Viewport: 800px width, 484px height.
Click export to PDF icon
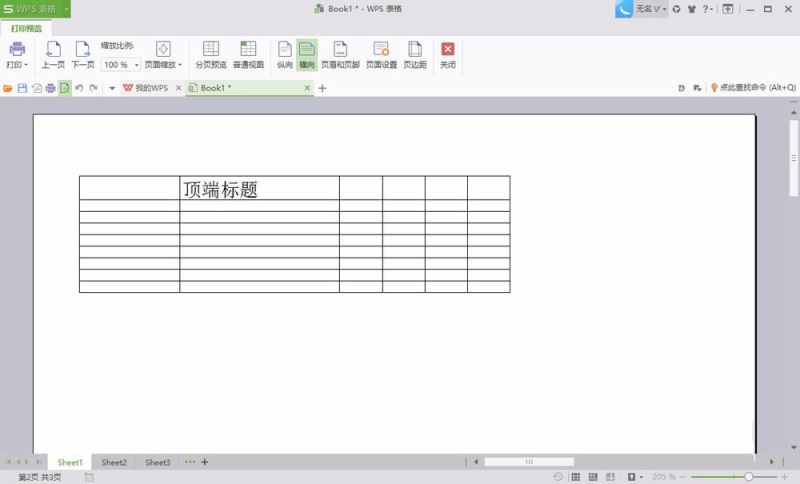[x=37, y=88]
